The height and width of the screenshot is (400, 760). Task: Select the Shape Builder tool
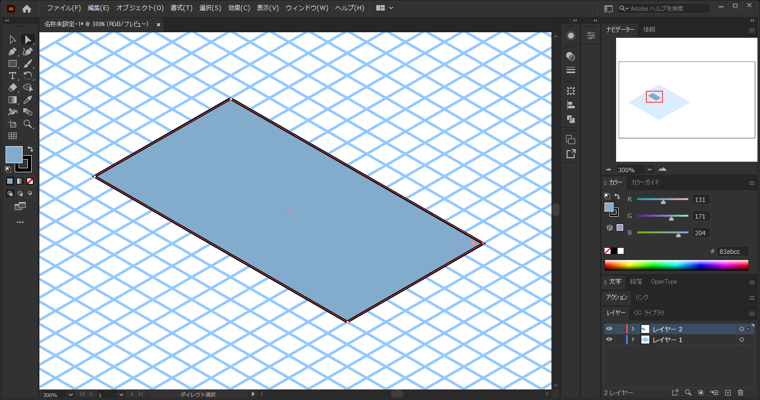coord(28,112)
